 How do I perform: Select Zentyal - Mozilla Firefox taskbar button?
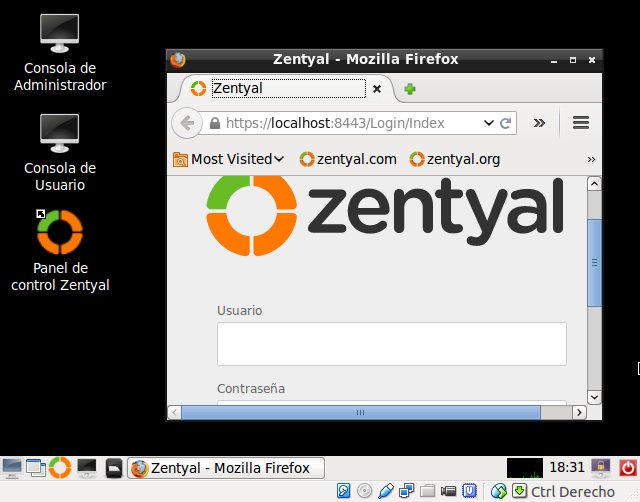(226, 468)
